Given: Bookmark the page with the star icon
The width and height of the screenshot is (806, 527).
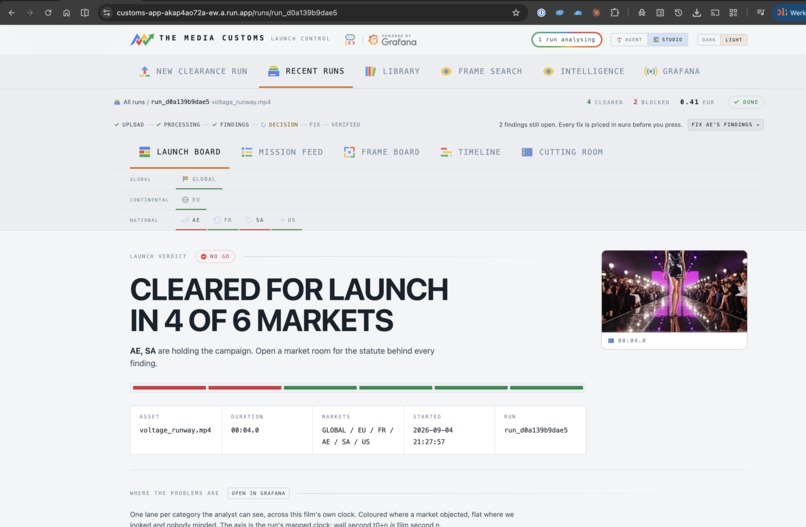Looking at the screenshot, I should [516, 12].
